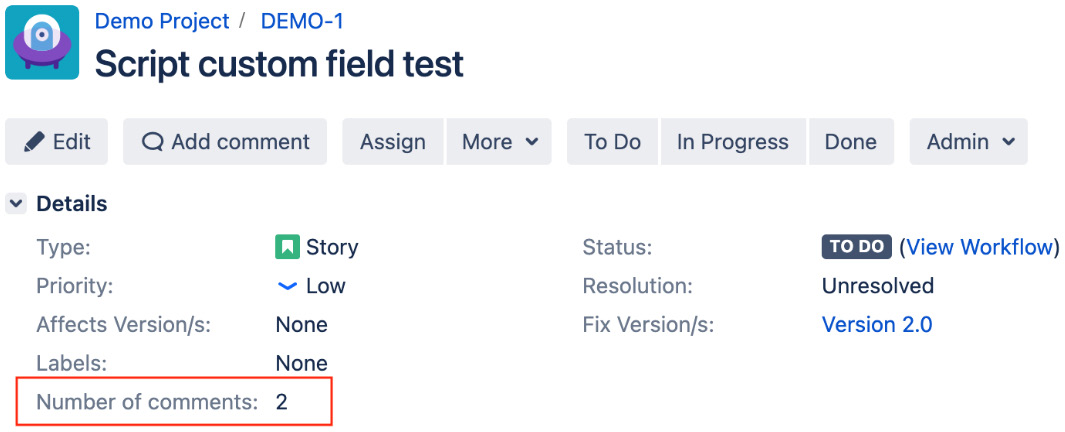1065x432 pixels.
Task: Click the TO DO status lozenge
Action: click(856, 247)
